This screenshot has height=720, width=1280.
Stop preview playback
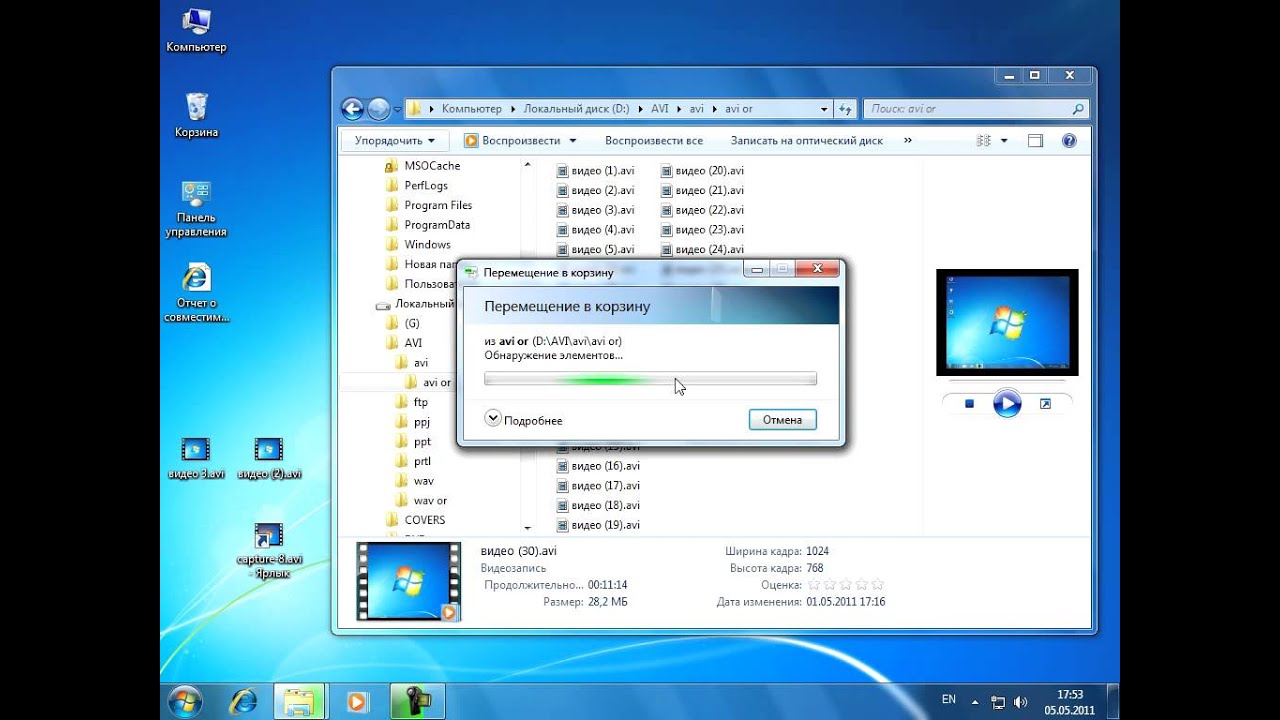click(x=969, y=404)
